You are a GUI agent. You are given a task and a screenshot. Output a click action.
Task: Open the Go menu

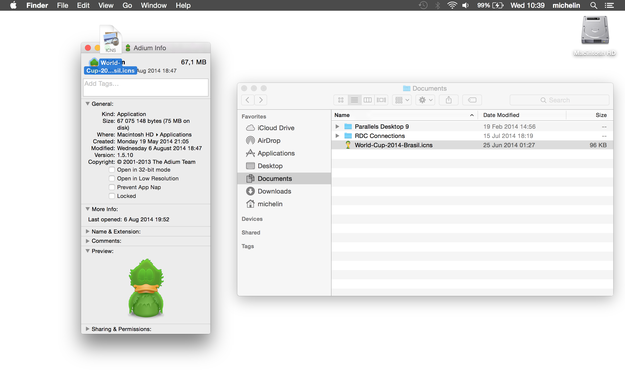[127, 5]
